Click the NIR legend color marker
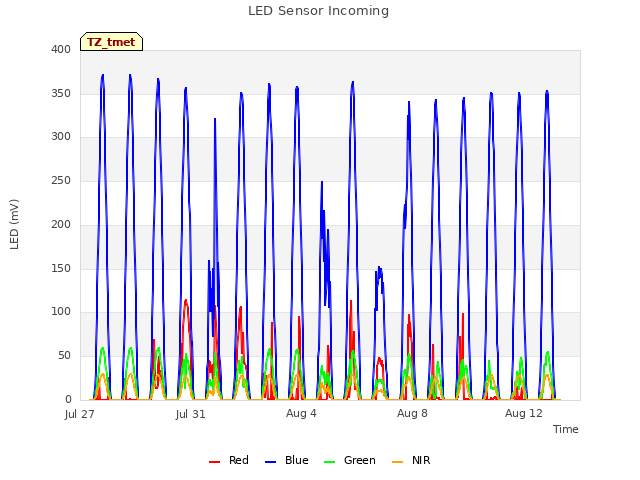 (x=397, y=462)
